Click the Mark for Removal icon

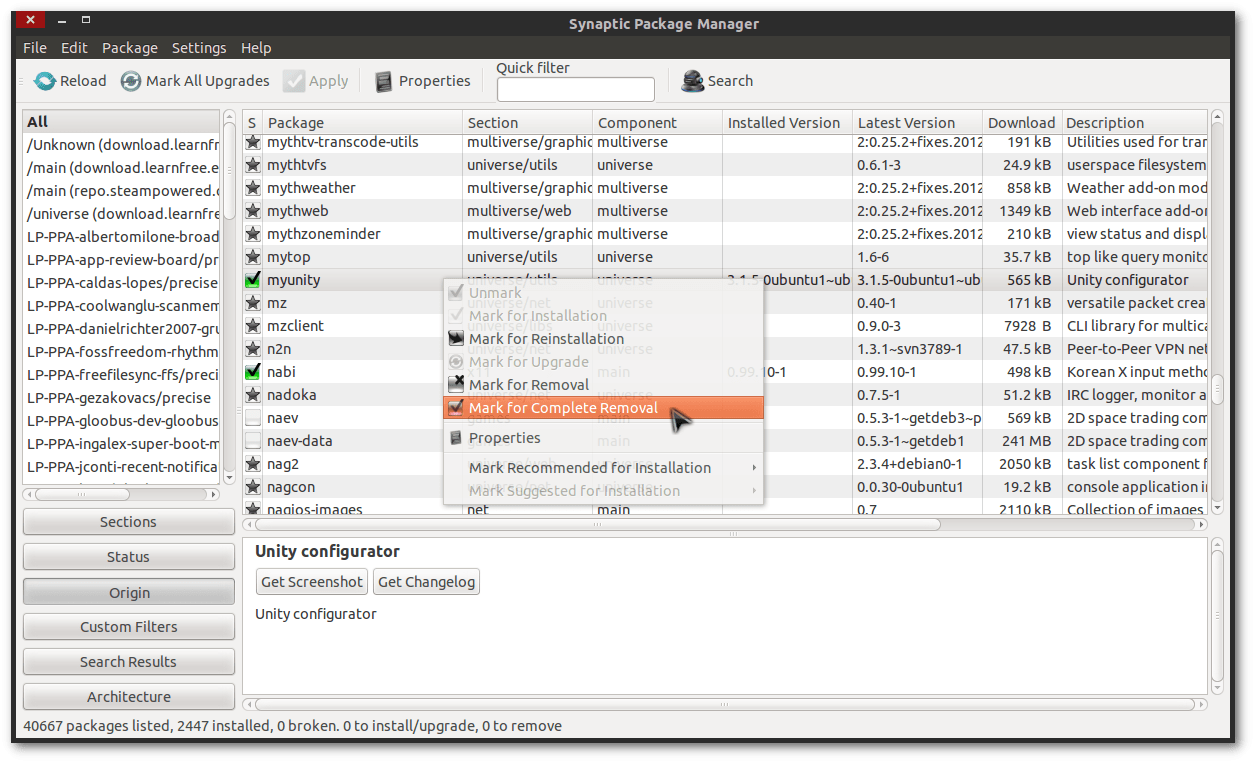pos(456,385)
